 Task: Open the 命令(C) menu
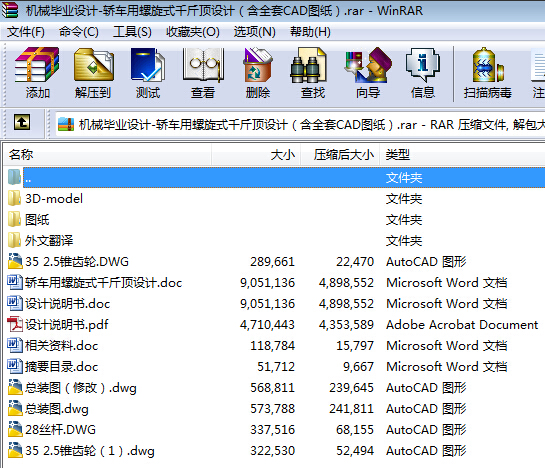pos(79,32)
